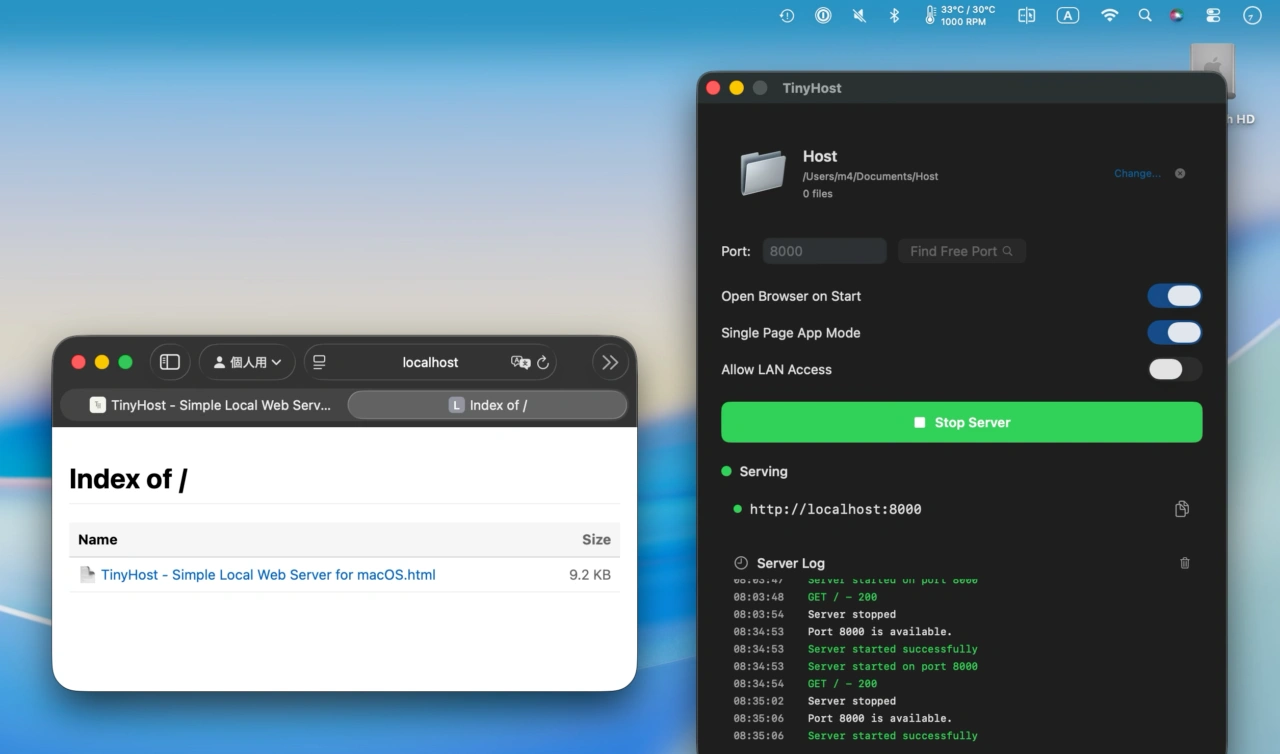The height and width of the screenshot is (754, 1280).
Task: Disable Open Browser on Start
Action: coord(1174,296)
